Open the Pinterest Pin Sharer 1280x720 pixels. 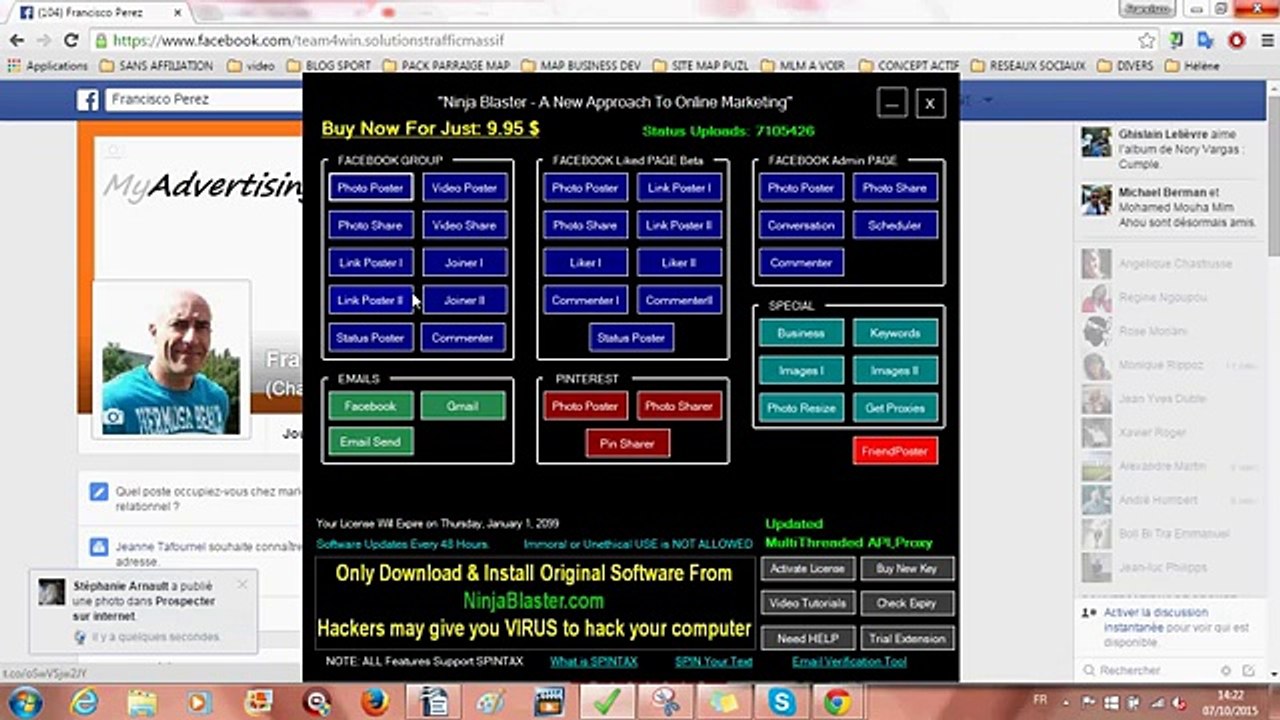click(x=627, y=443)
